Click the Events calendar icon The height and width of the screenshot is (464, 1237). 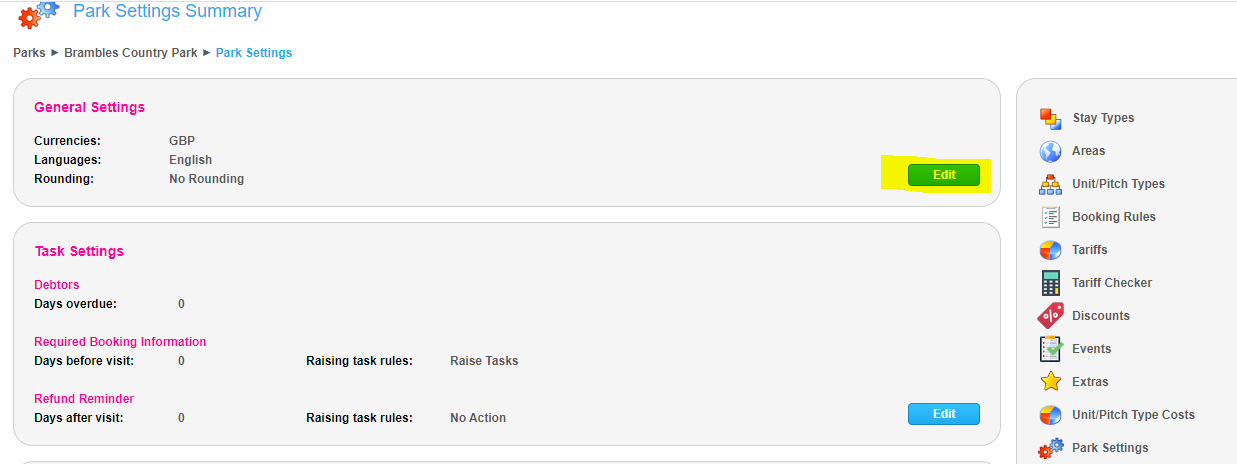click(1050, 349)
